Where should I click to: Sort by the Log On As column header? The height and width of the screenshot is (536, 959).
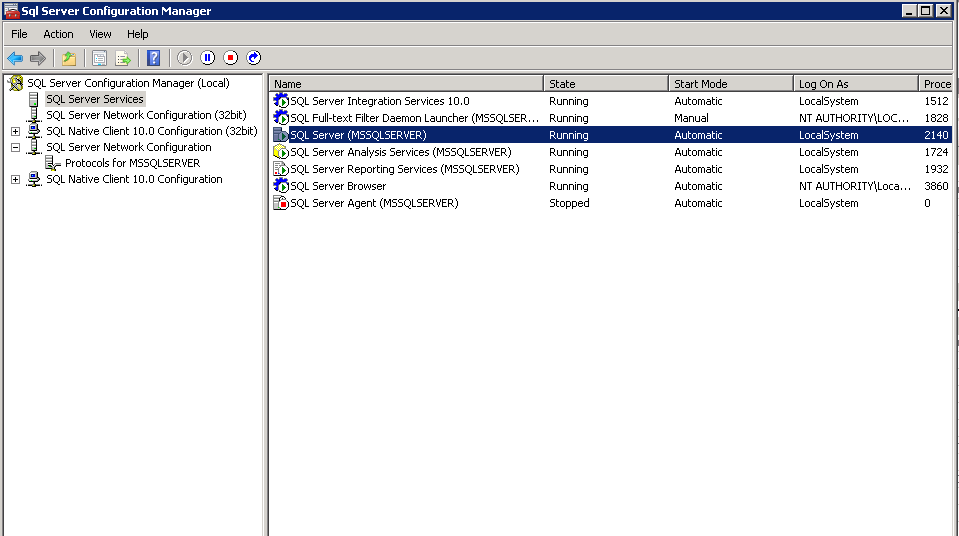[x=856, y=84]
